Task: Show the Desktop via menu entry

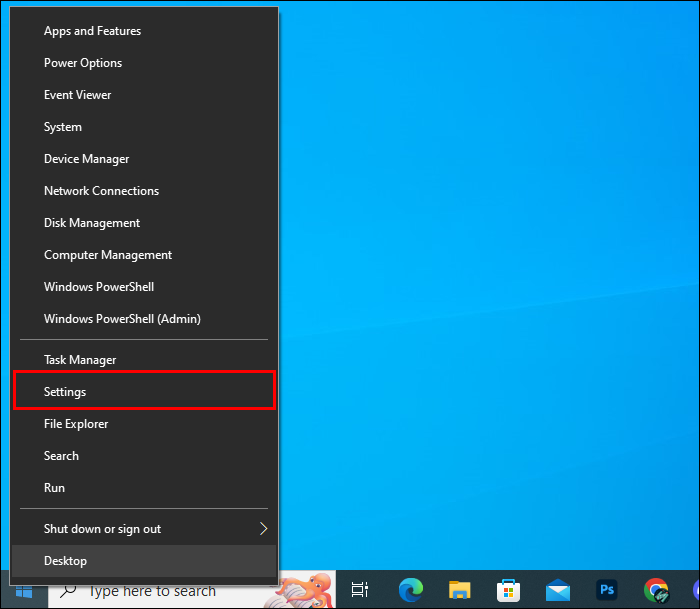Action: (x=66, y=561)
